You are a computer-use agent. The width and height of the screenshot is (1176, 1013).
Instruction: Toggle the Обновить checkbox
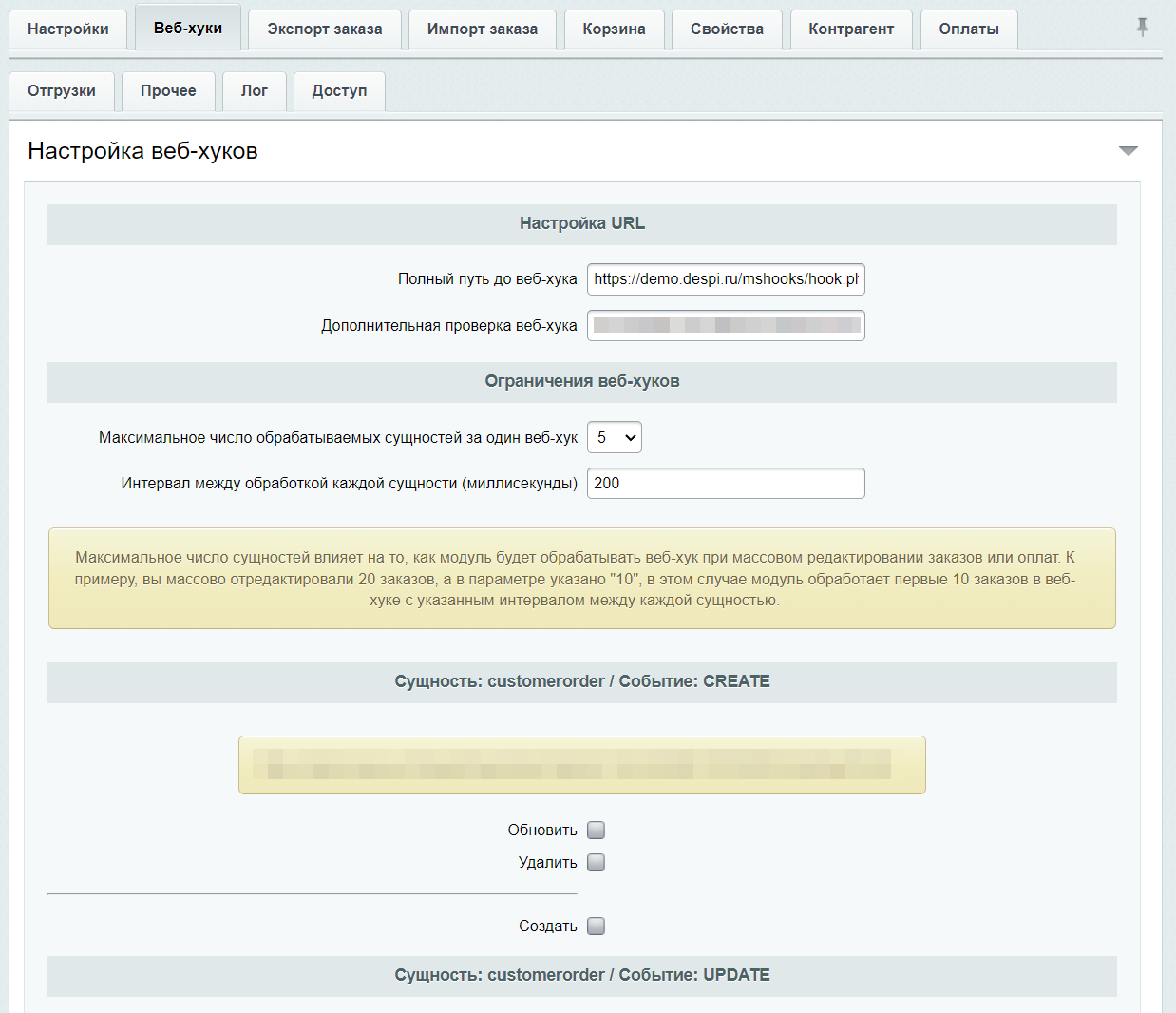click(596, 831)
